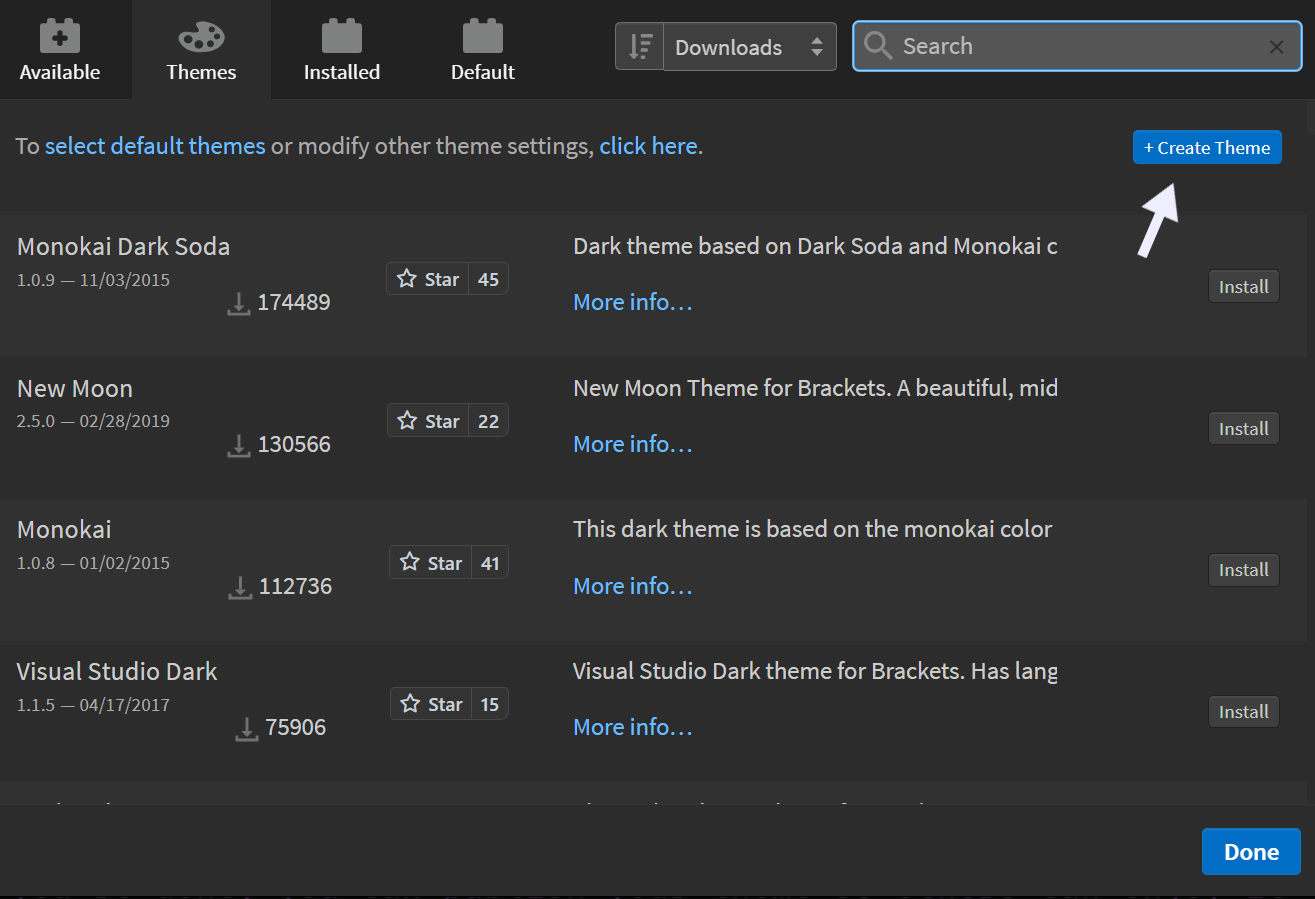Install the Monokai Dark Soda theme

(x=1244, y=287)
